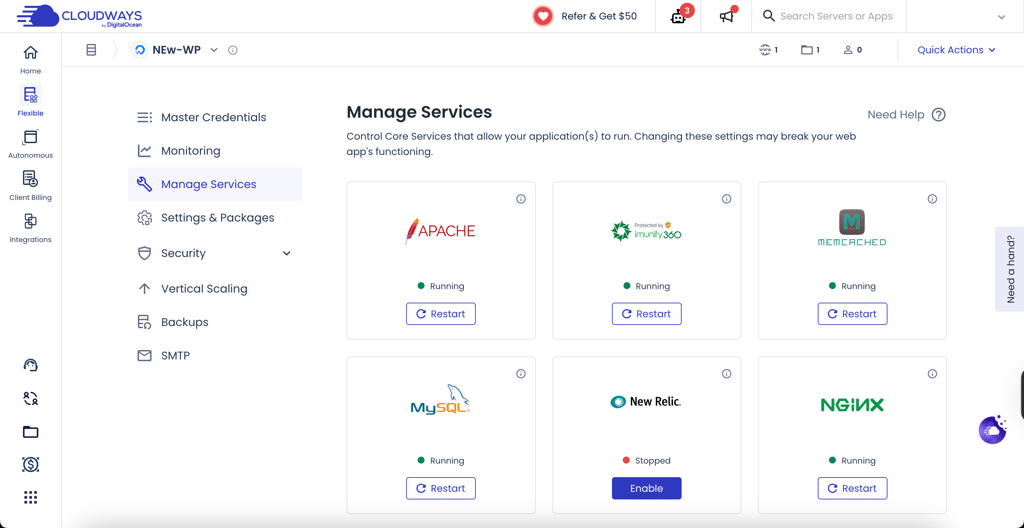
Task: Open Flexible servers sidebar icon
Action: click(x=30, y=101)
